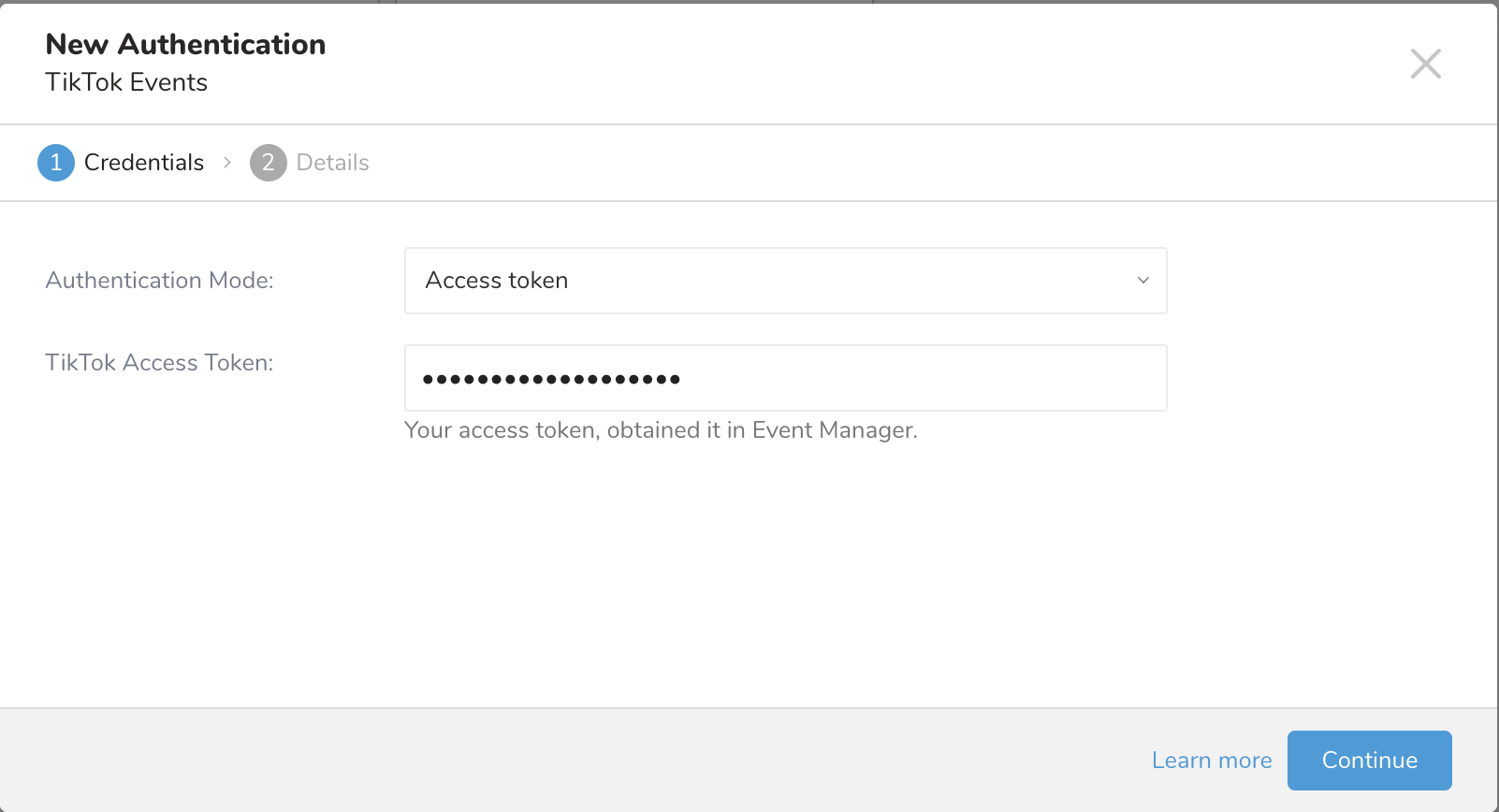Image resolution: width=1499 pixels, height=812 pixels.
Task: Click the Authentication Mode dropdown arrow
Action: point(1142,281)
